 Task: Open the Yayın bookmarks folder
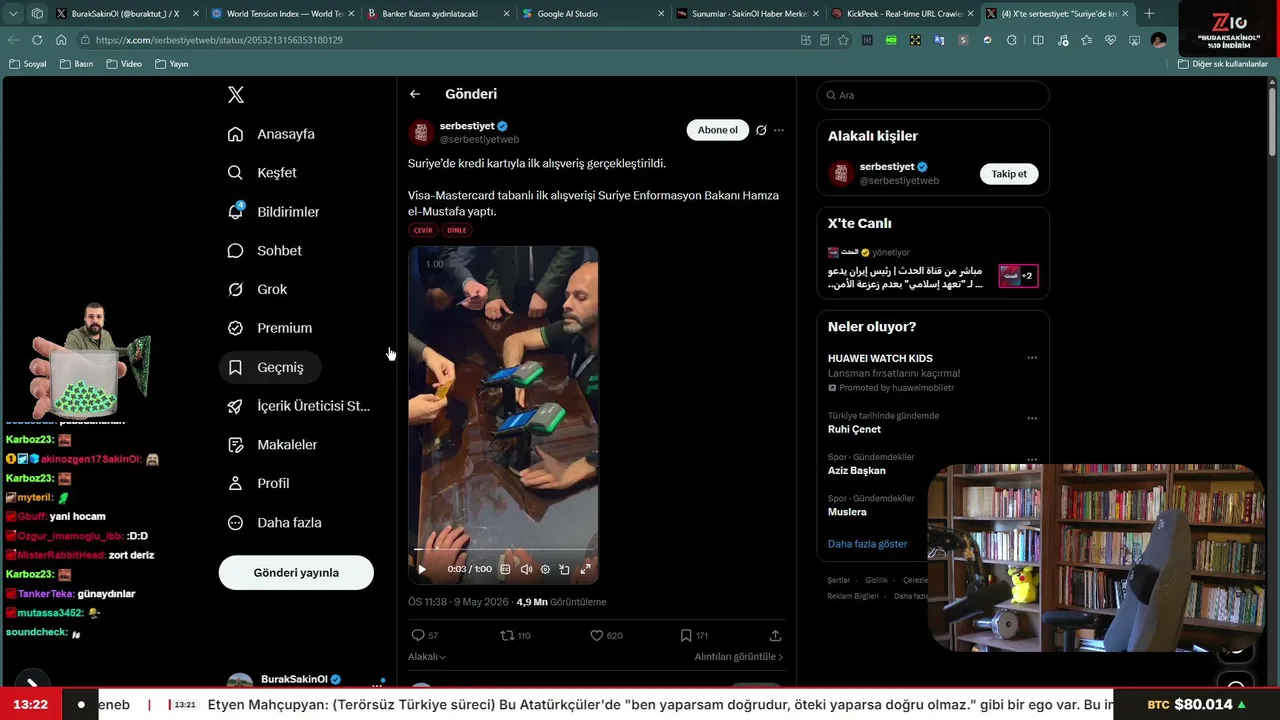(172, 64)
